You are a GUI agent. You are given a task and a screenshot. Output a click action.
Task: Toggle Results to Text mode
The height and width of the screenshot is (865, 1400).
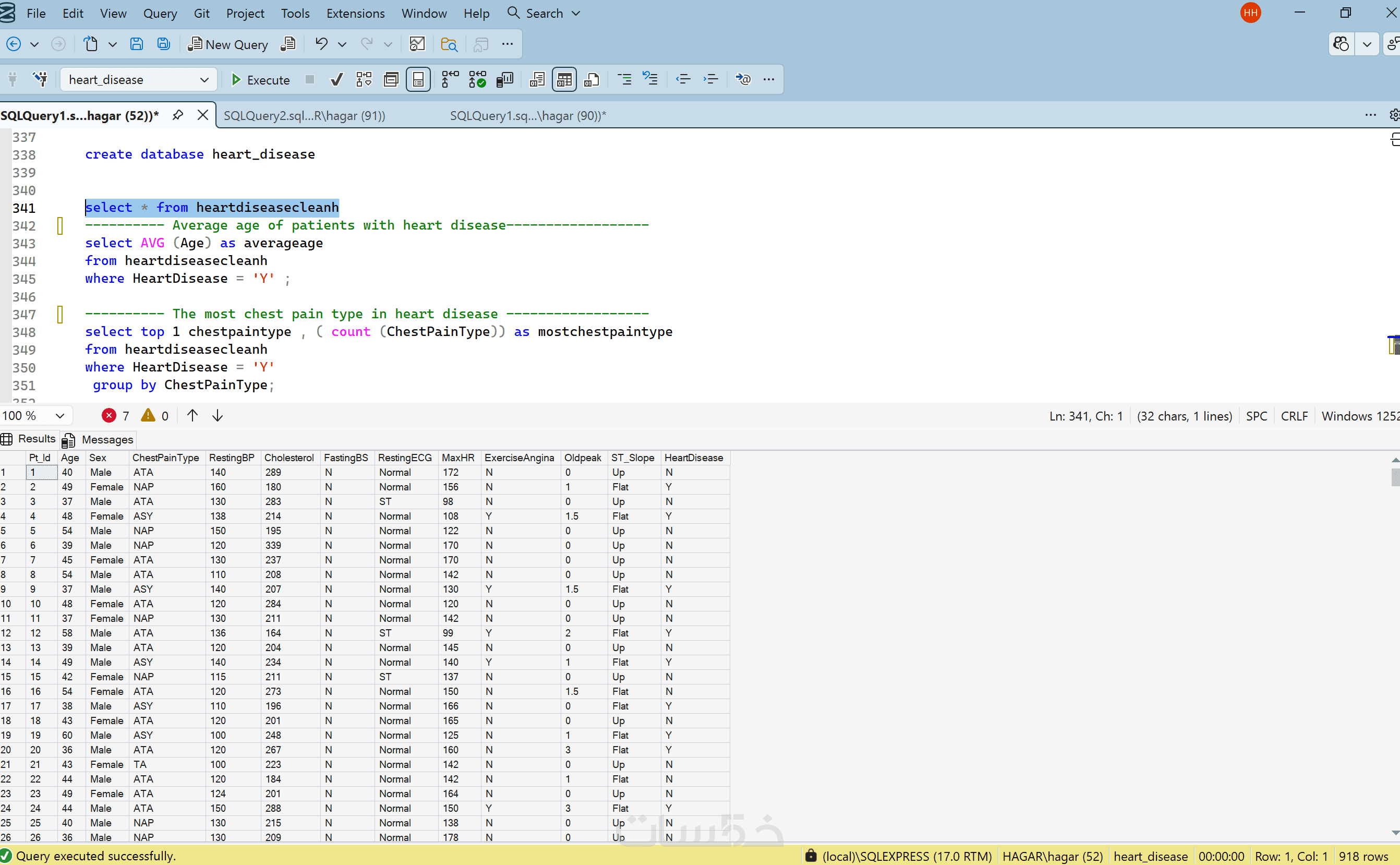click(536, 79)
